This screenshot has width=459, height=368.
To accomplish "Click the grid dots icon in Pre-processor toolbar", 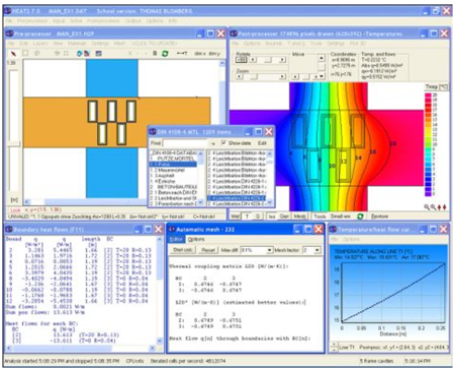I will [x=66, y=53].
